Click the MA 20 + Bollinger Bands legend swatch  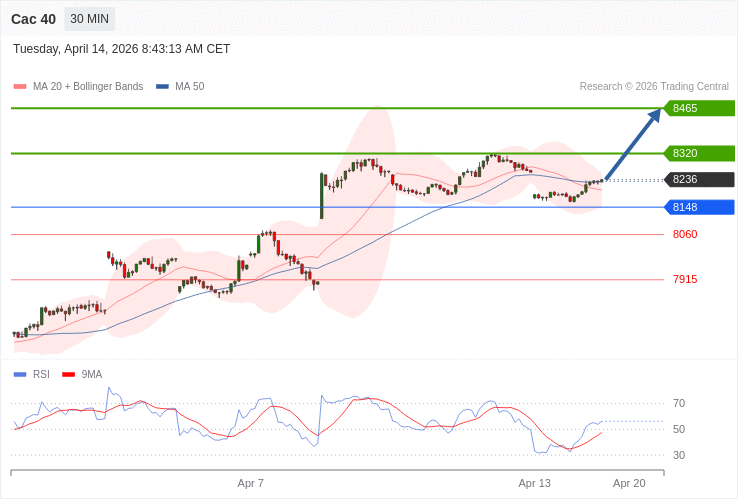click(x=20, y=87)
